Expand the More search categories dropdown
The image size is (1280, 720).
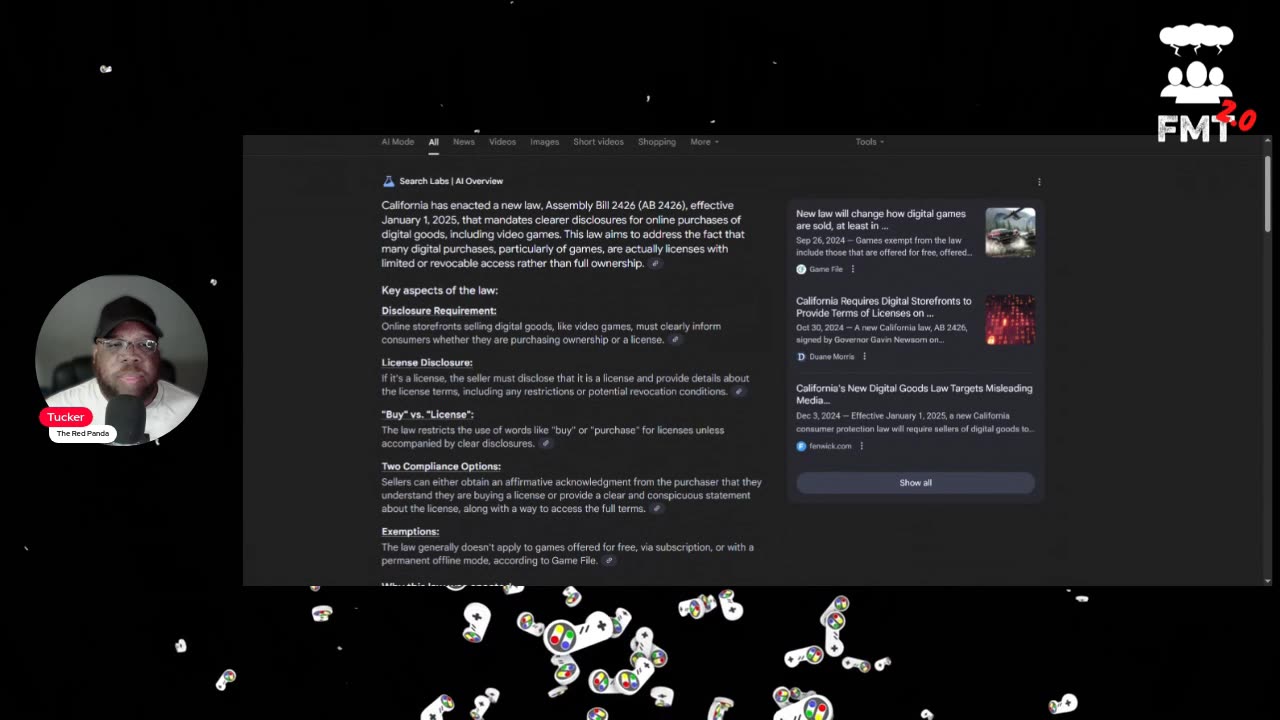coord(704,142)
